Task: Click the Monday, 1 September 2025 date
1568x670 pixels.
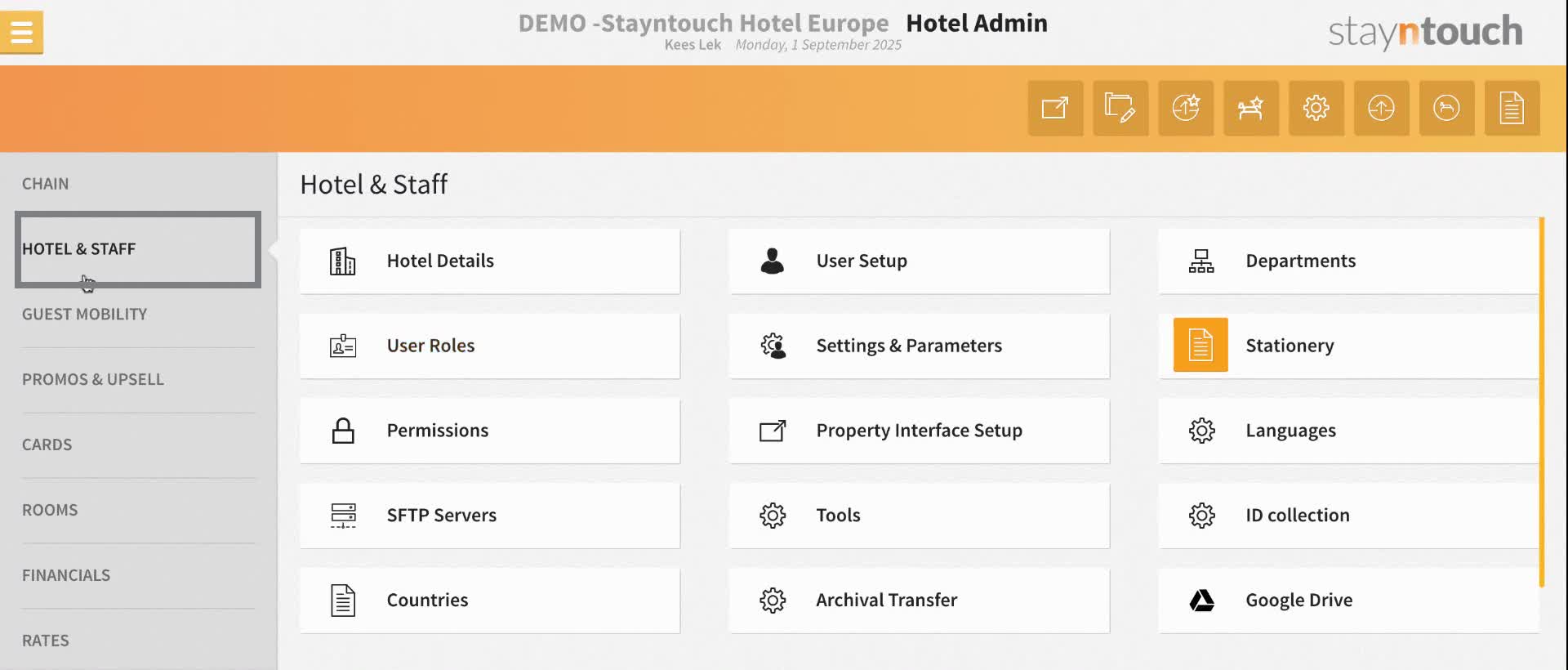Action: point(818,45)
